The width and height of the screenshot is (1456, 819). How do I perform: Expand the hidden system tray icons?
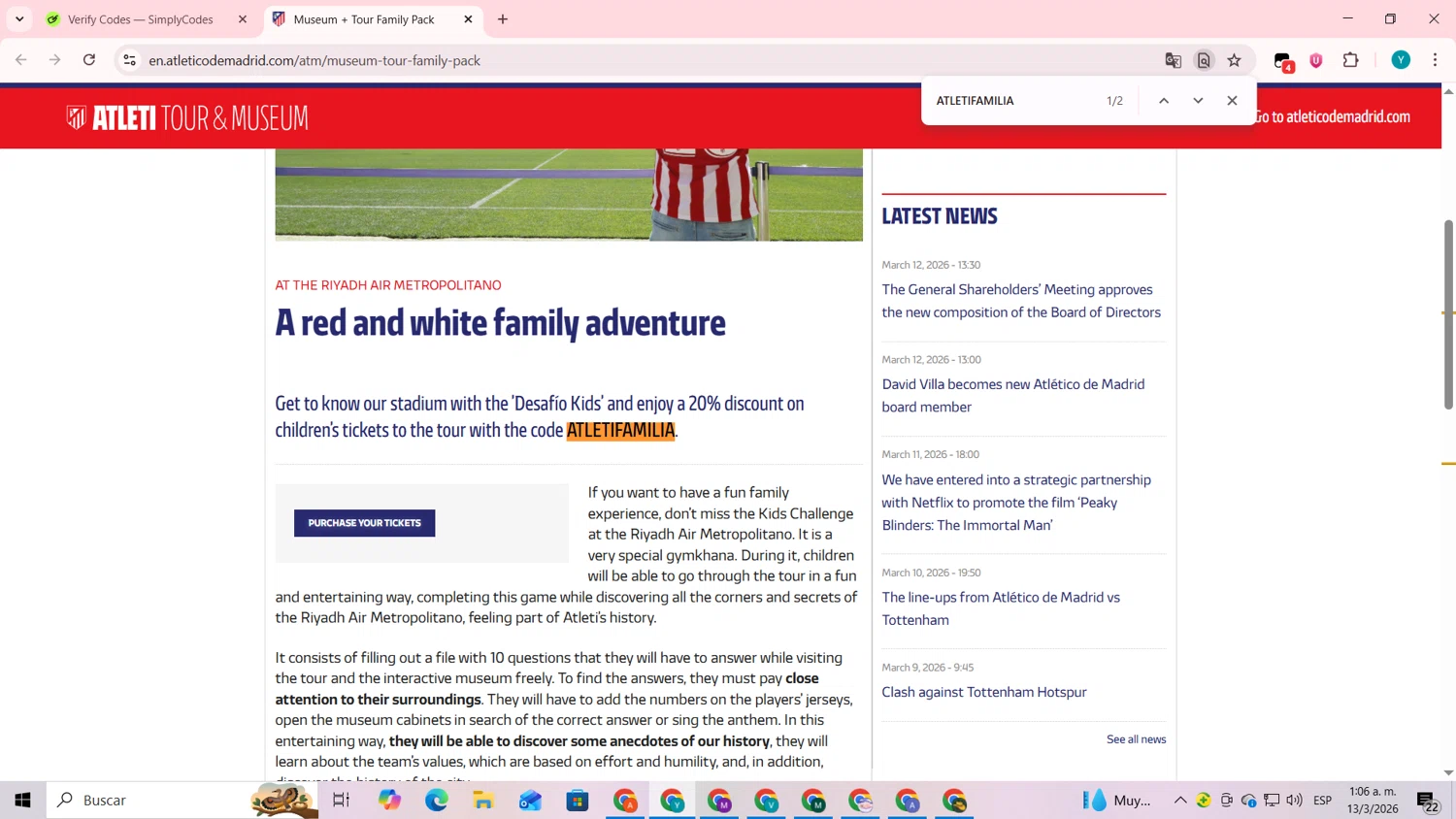click(1180, 801)
